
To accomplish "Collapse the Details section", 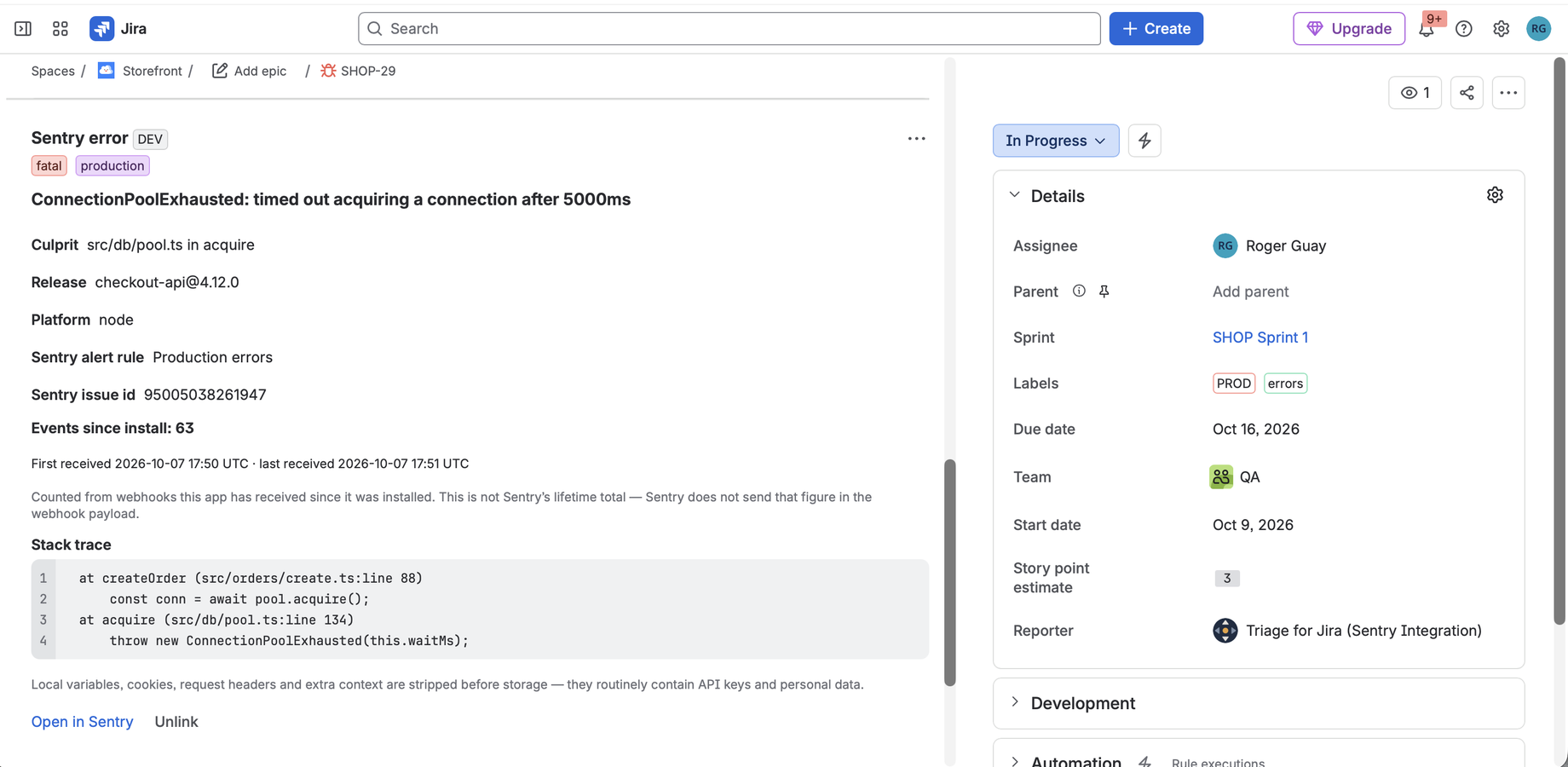I will tap(1015, 195).
